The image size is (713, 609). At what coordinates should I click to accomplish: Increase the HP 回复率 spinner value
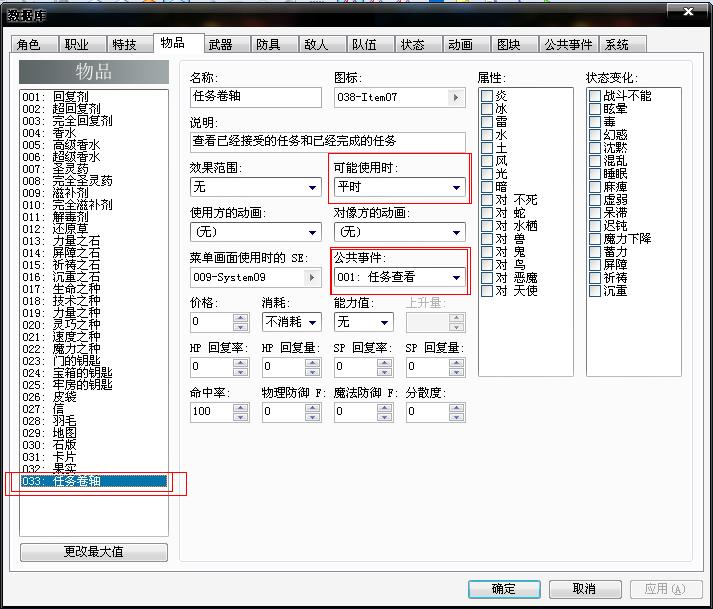click(x=241, y=362)
